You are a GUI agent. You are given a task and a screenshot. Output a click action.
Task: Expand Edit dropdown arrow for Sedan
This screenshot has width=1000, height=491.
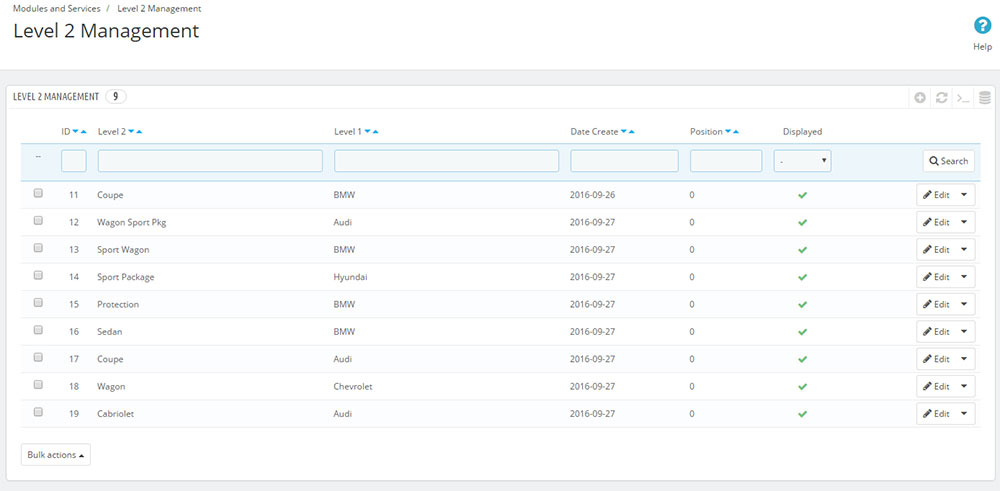tap(964, 332)
